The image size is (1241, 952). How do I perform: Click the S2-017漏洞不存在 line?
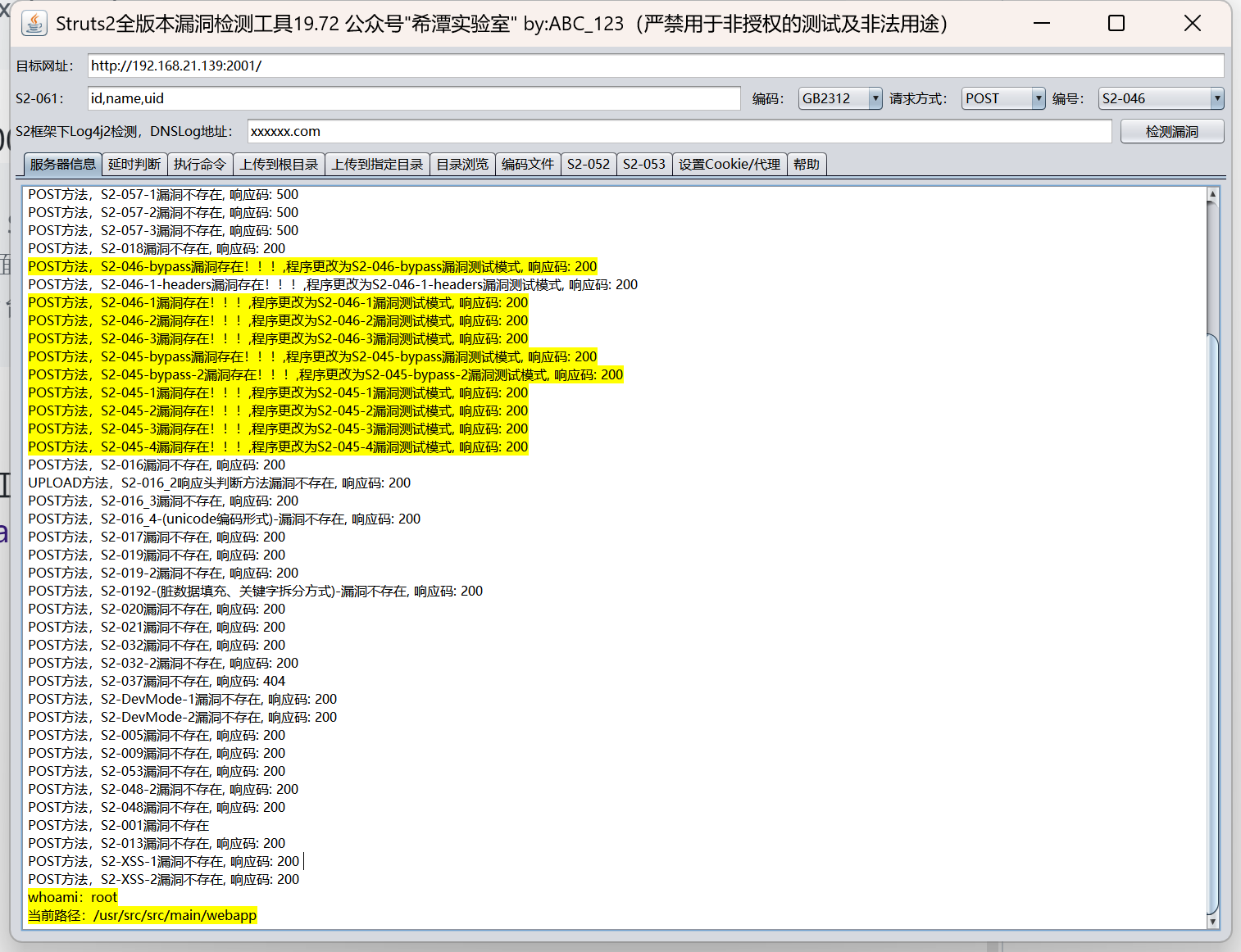157,537
